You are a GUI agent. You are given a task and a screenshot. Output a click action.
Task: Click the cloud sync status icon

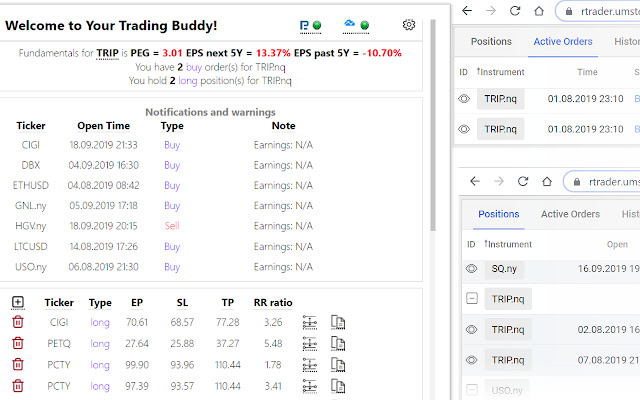pyautogui.click(x=356, y=25)
